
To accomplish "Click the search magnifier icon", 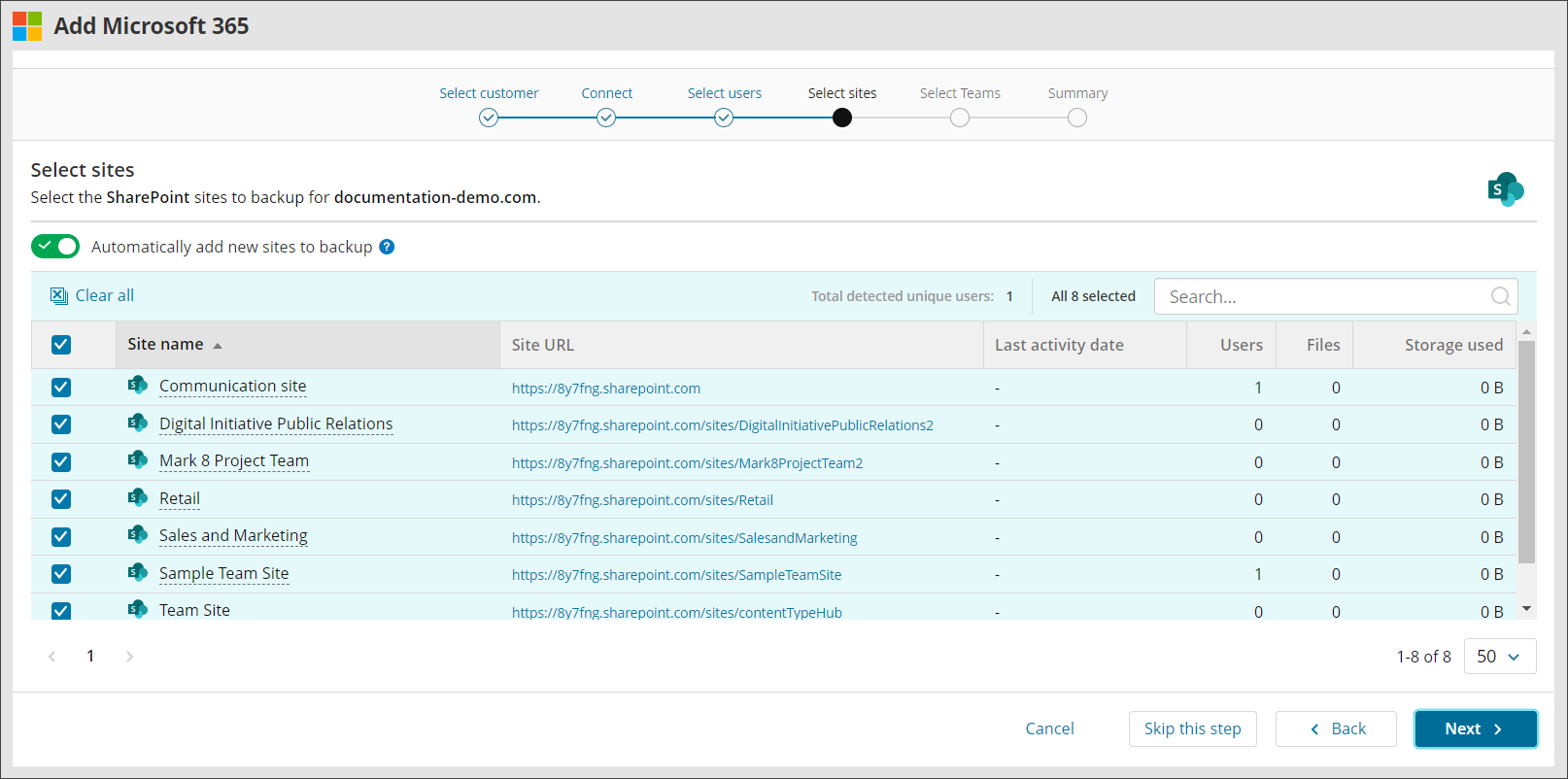I will 1500,296.
